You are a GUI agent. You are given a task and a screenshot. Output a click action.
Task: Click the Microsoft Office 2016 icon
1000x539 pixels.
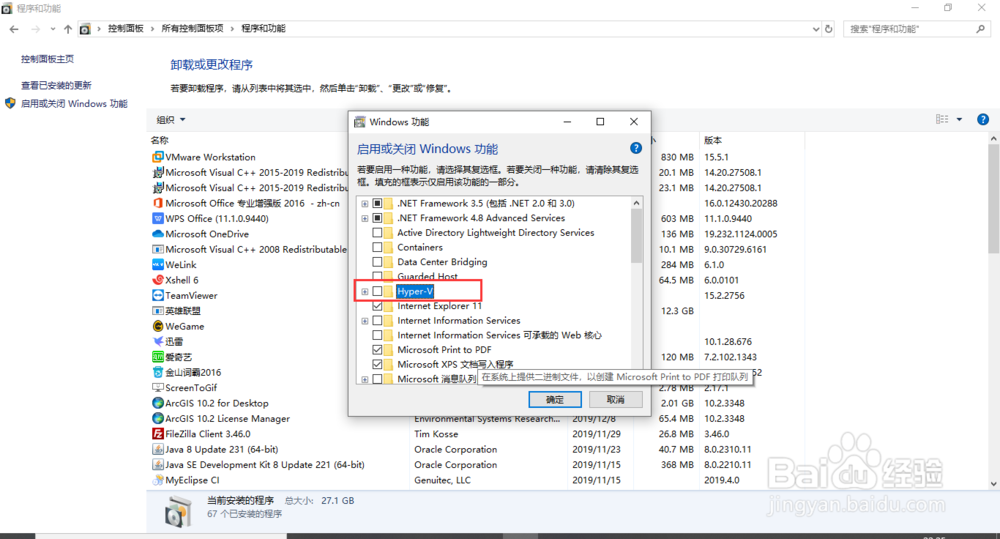tap(158, 203)
